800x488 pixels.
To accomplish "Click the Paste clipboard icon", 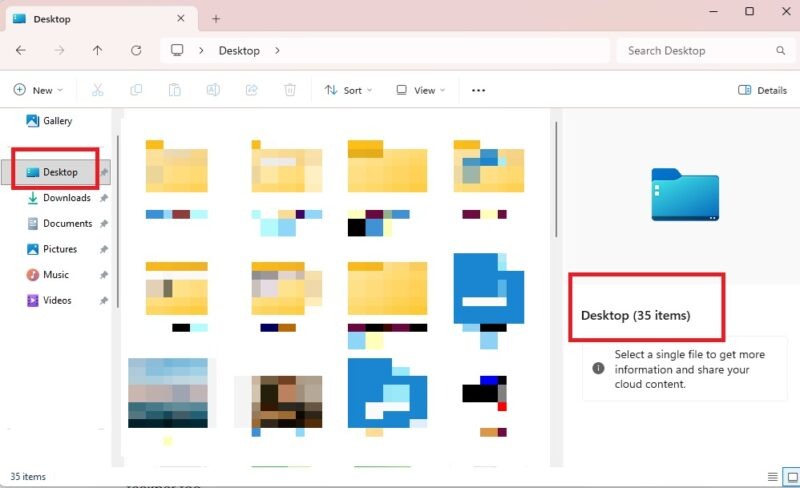I will pyautogui.click(x=174, y=90).
